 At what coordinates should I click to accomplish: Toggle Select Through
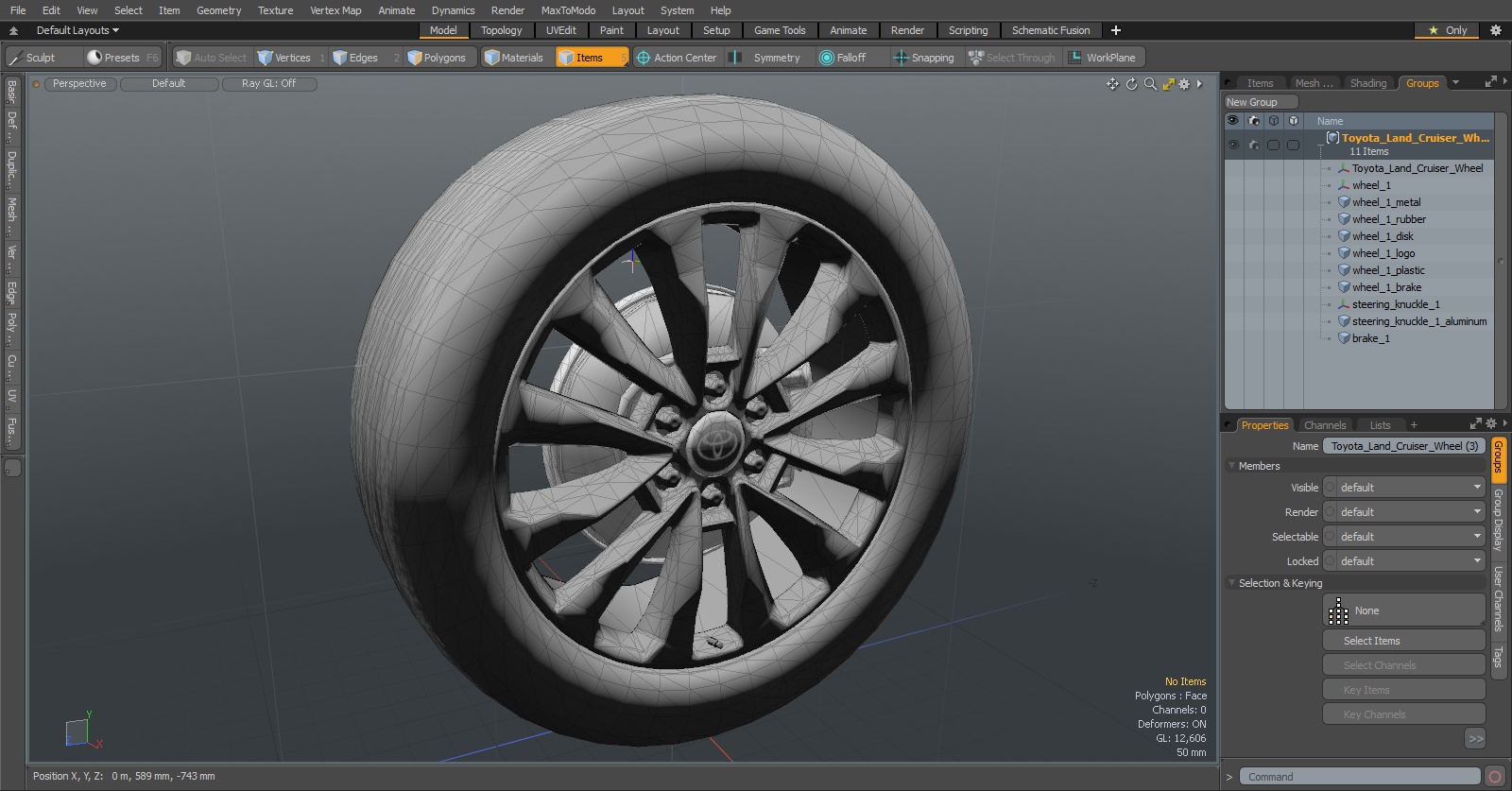tap(1012, 58)
